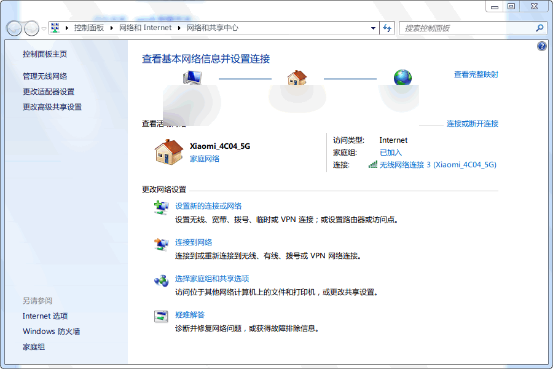Image resolution: width=554 pixels, height=369 pixels.
Task: Click the 家庭网络 link under network name
Action: pos(205,159)
